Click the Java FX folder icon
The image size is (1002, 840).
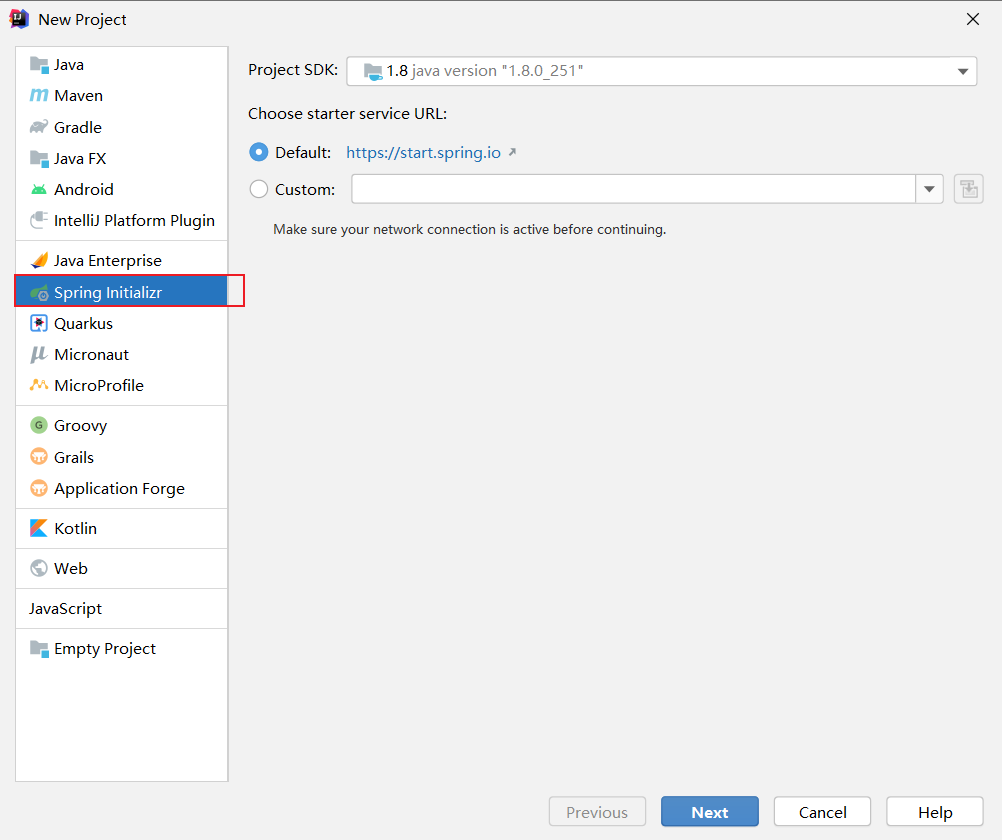(x=39, y=159)
